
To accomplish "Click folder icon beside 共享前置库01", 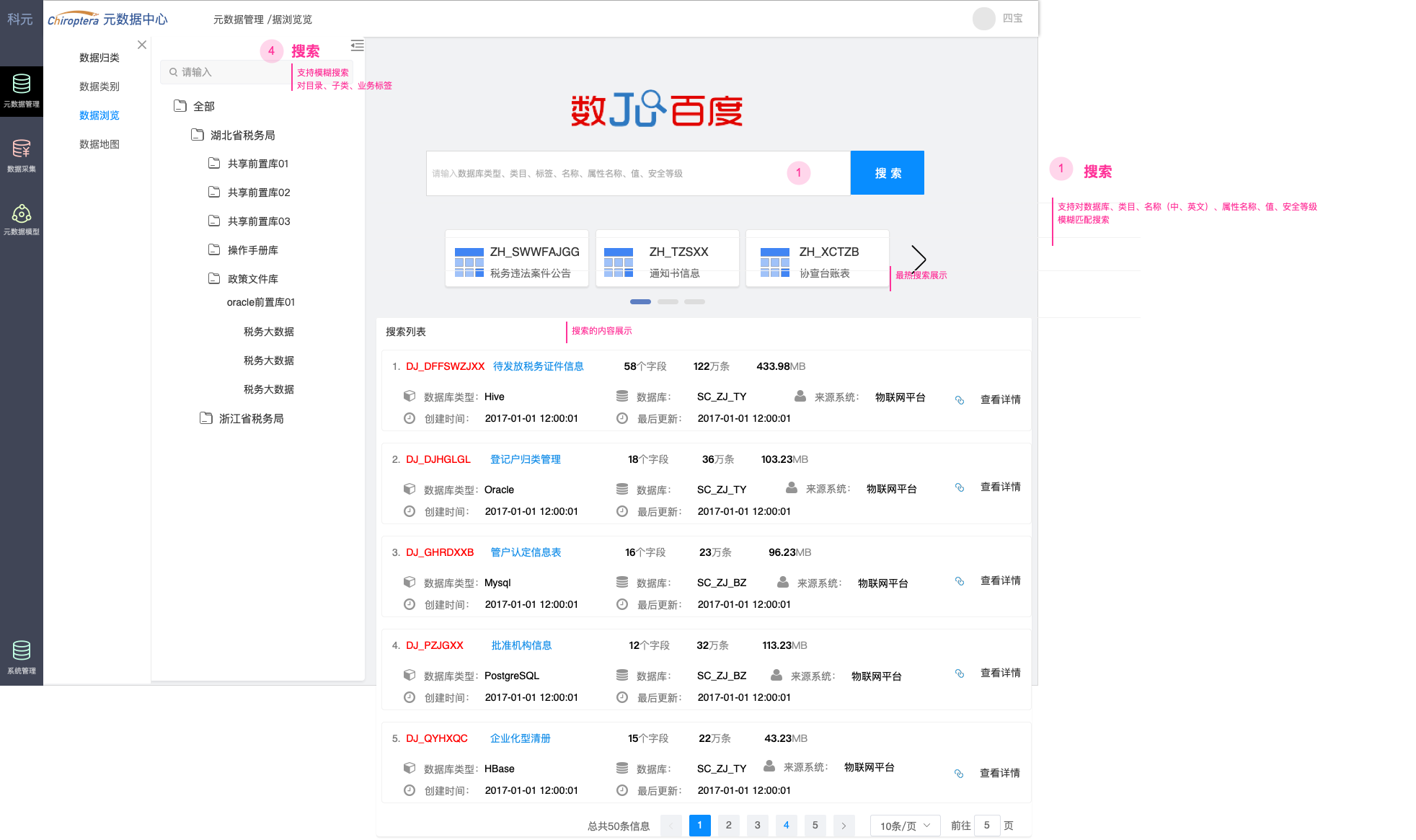I will click(x=214, y=163).
